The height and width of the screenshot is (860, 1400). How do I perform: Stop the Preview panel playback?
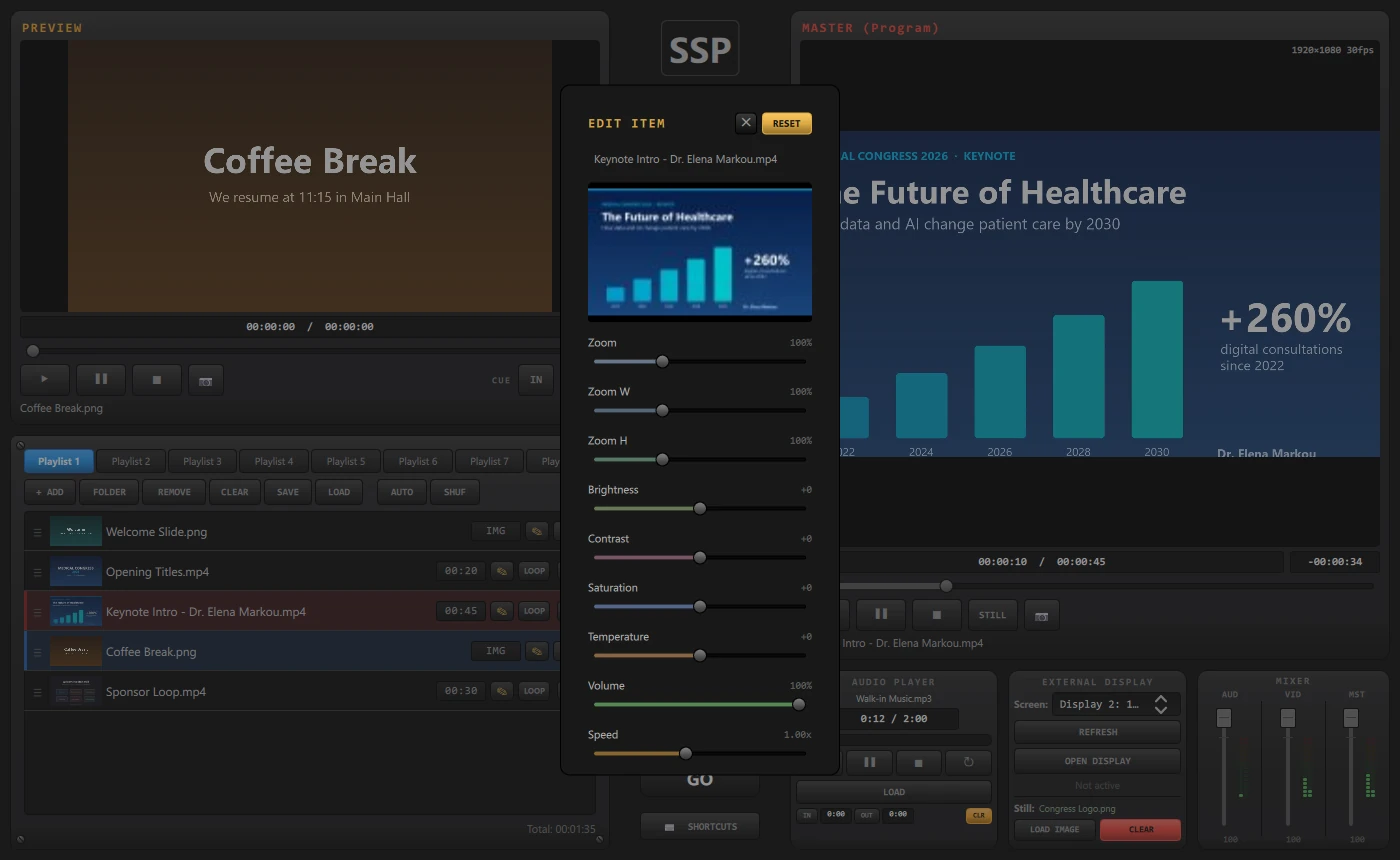tap(157, 380)
